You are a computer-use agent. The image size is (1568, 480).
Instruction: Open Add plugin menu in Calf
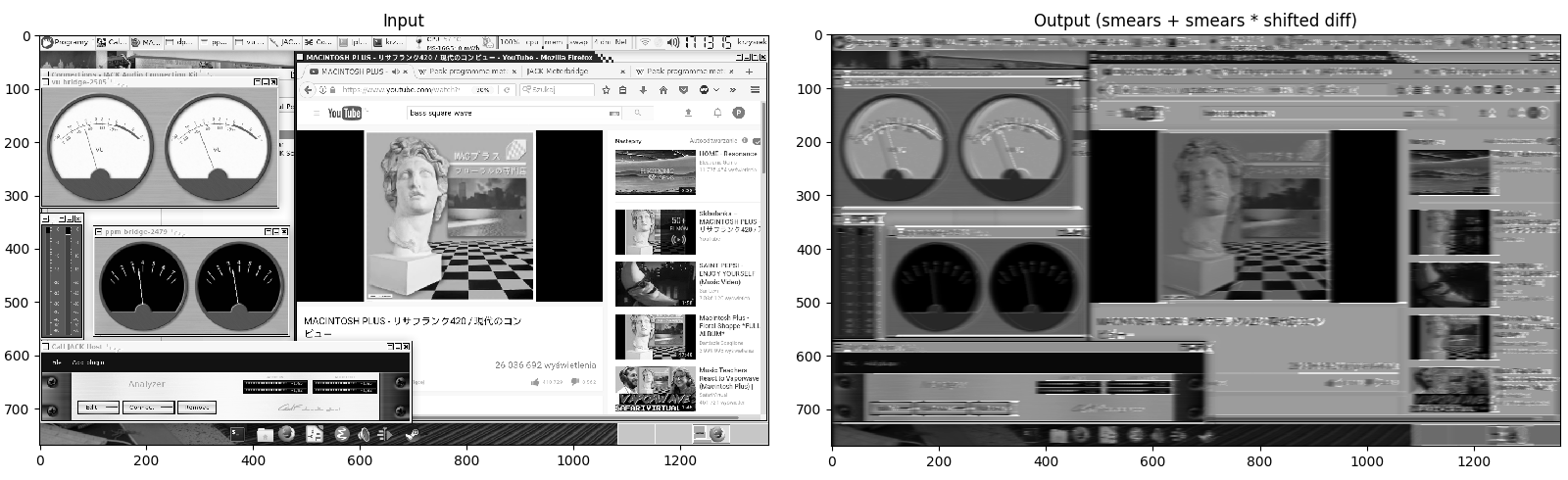(88, 362)
